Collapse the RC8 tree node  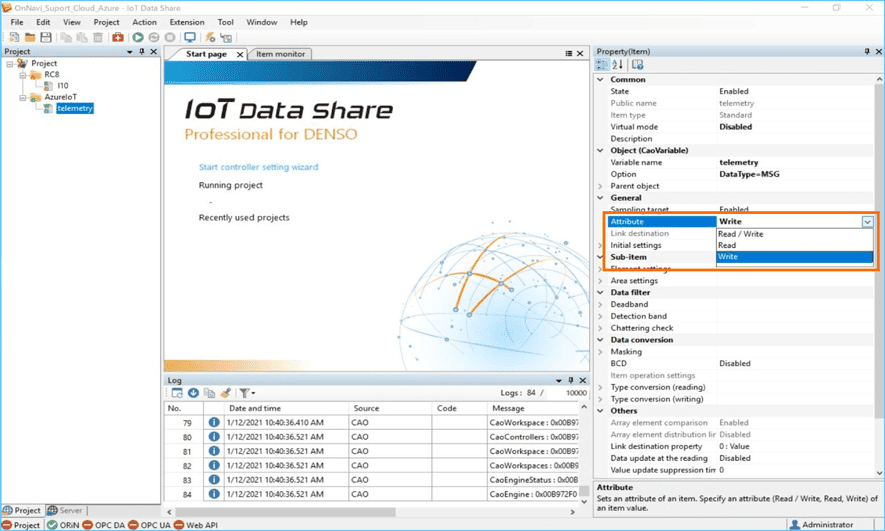tap(23, 75)
